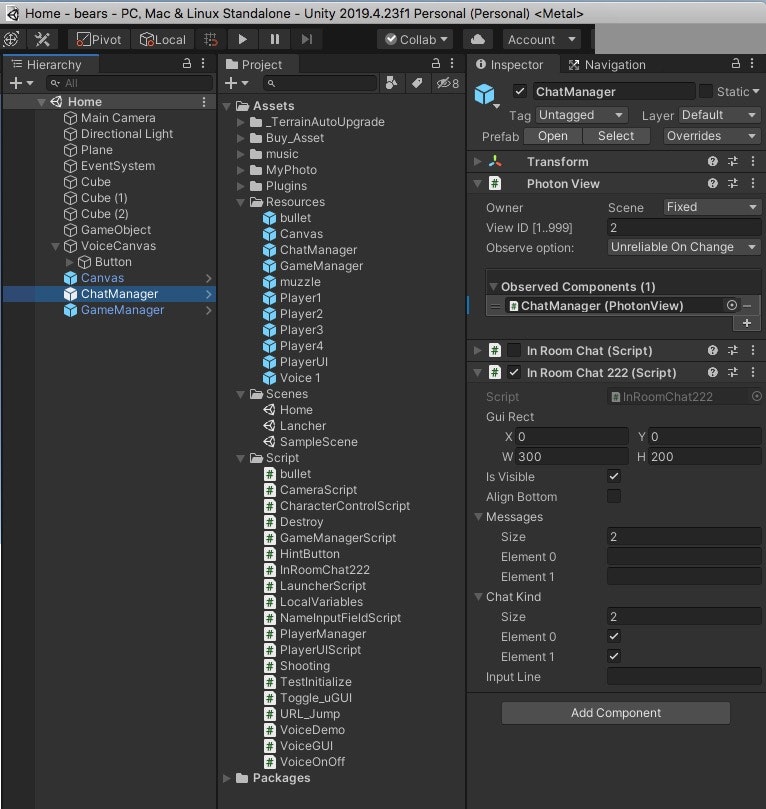
Task: Click the Pause button in toolbar
Action: 275,39
